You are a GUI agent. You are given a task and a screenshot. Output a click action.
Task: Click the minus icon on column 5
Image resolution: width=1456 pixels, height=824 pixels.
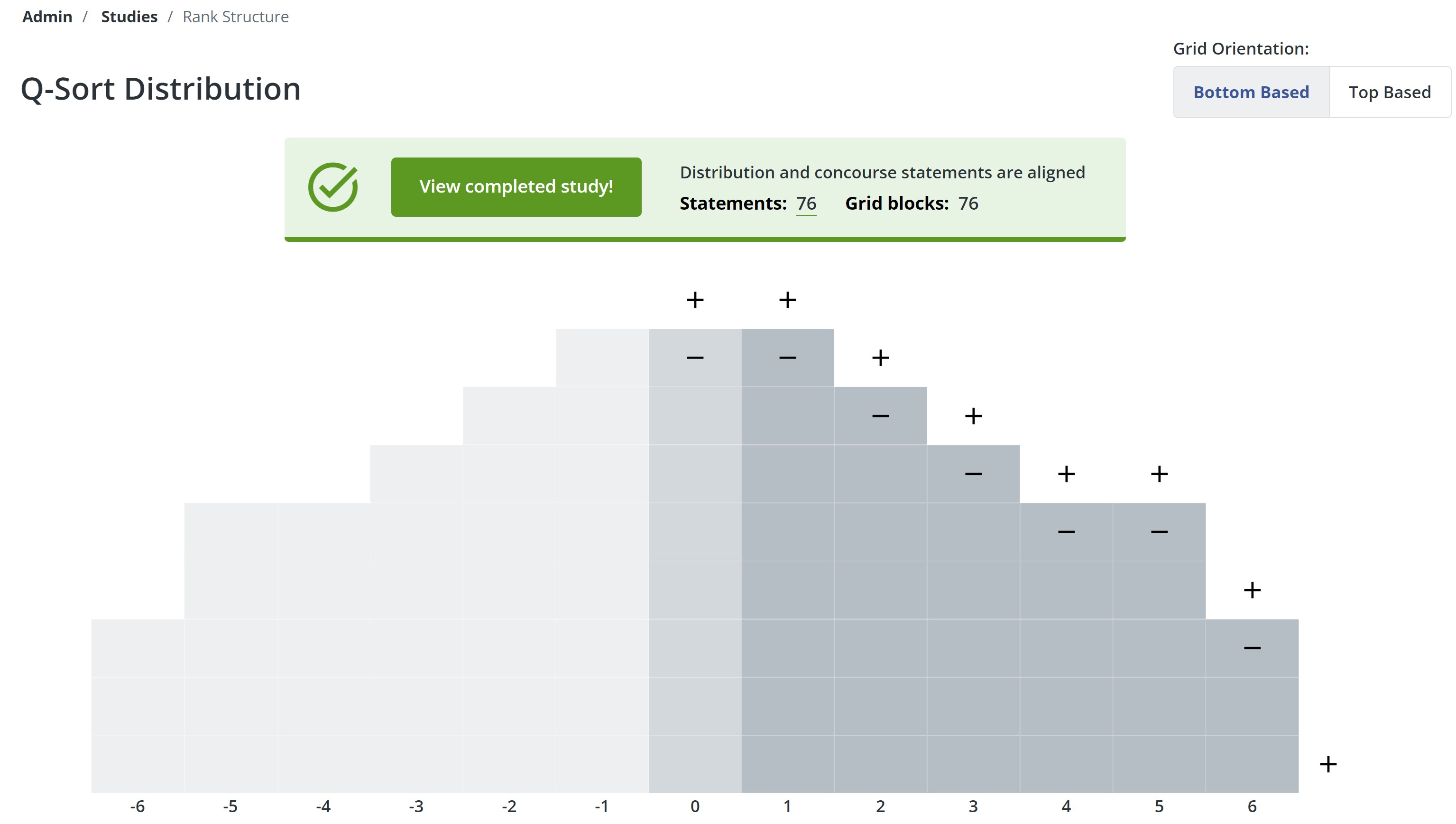(x=1158, y=531)
